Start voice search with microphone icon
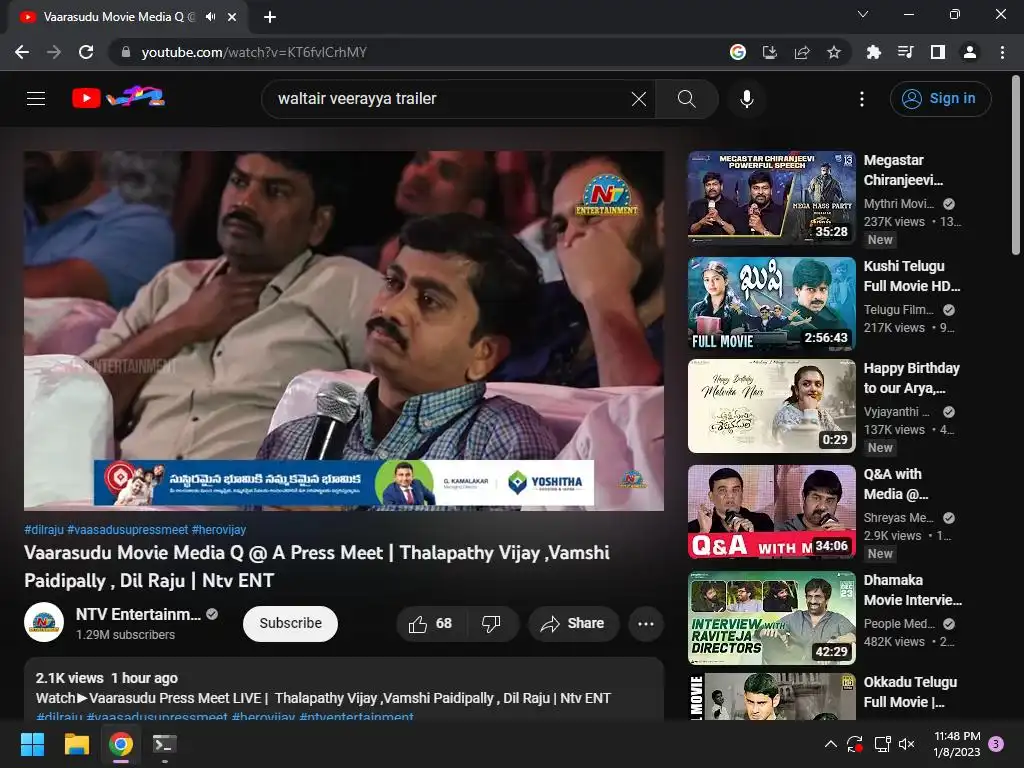 click(x=746, y=99)
